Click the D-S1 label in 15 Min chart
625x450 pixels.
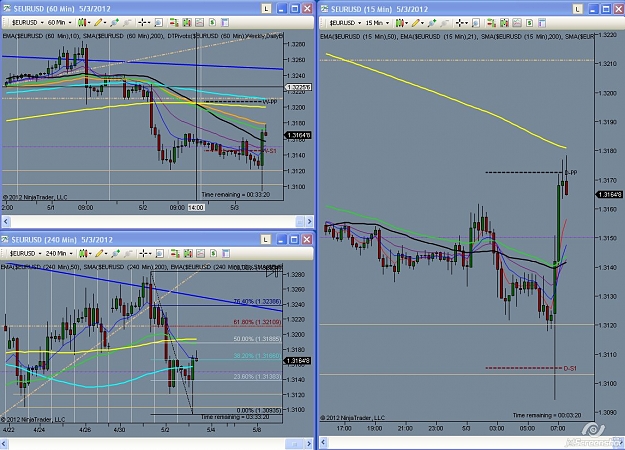(x=570, y=368)
